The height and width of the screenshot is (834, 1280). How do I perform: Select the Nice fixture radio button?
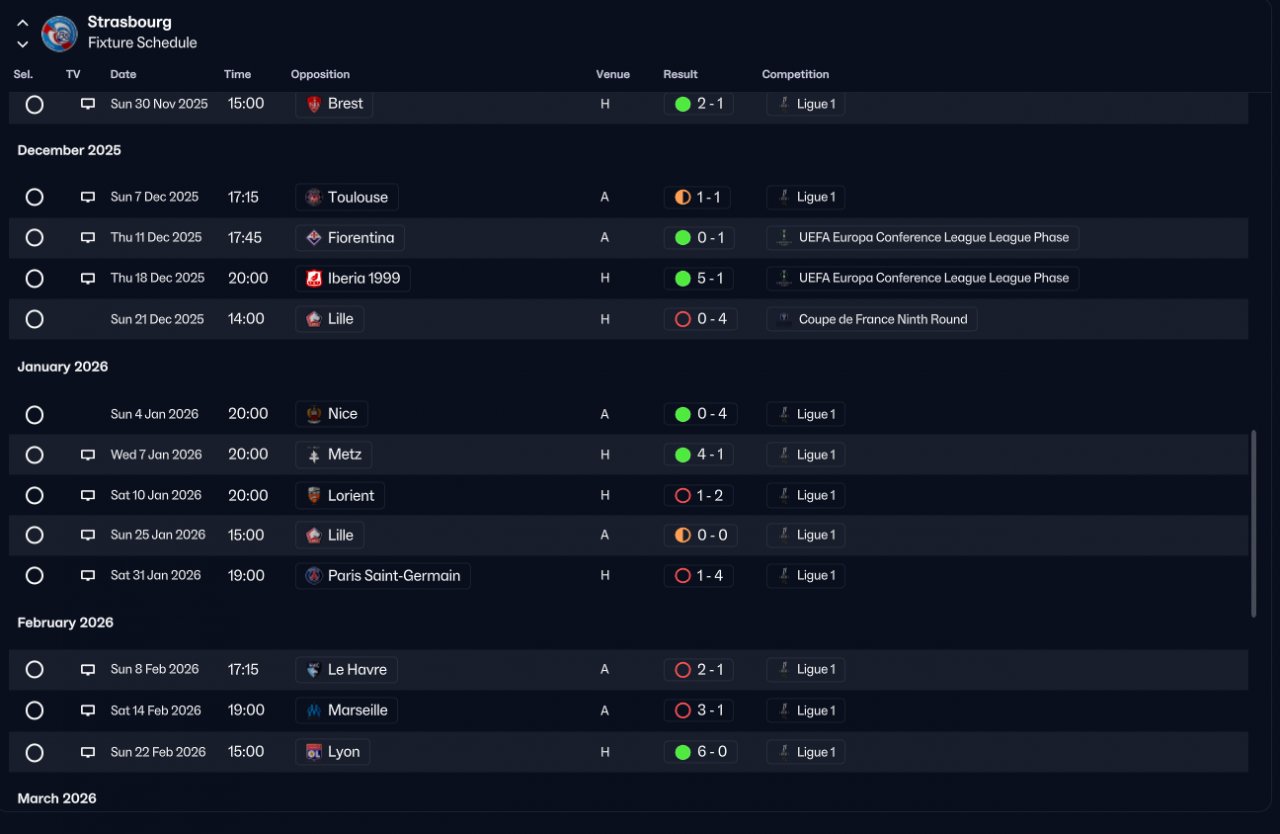(35, 414)
